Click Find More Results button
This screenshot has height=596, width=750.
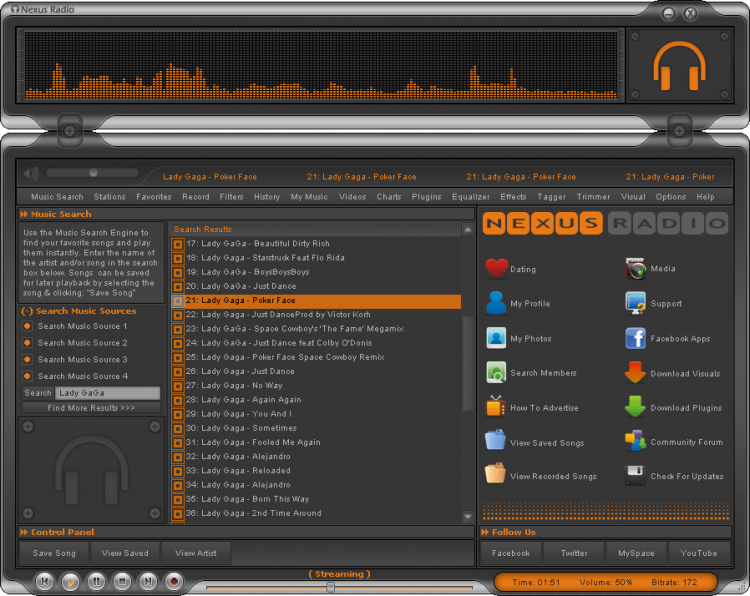tap(91, 408)
